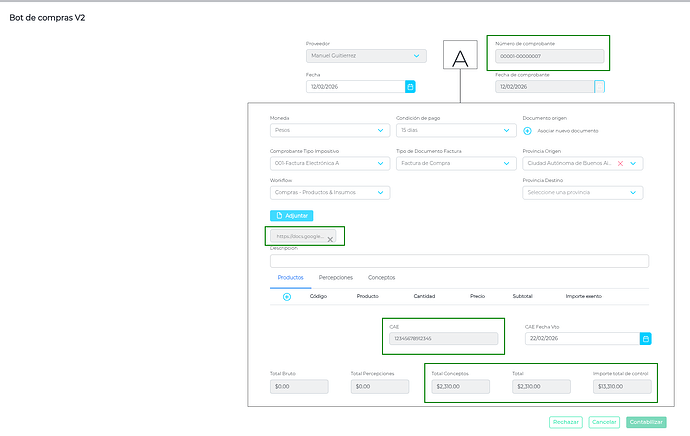Screen dimensions: 690x436
Task: Clear the Provincia Origen selection
Action: (x=620, y=163)
